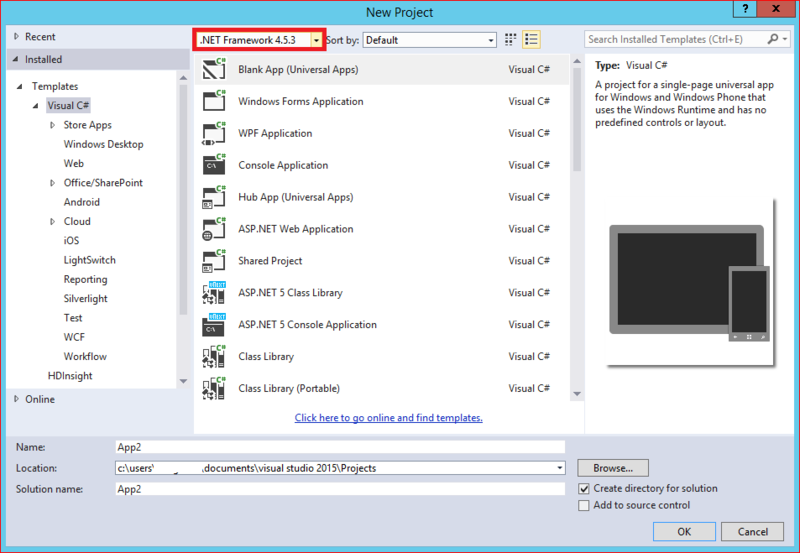Image resolution: width=800 pixels, height=553 pixels.
Task: Toggle Create directory for solution checkbox
Action: click(x=584, y=488)
